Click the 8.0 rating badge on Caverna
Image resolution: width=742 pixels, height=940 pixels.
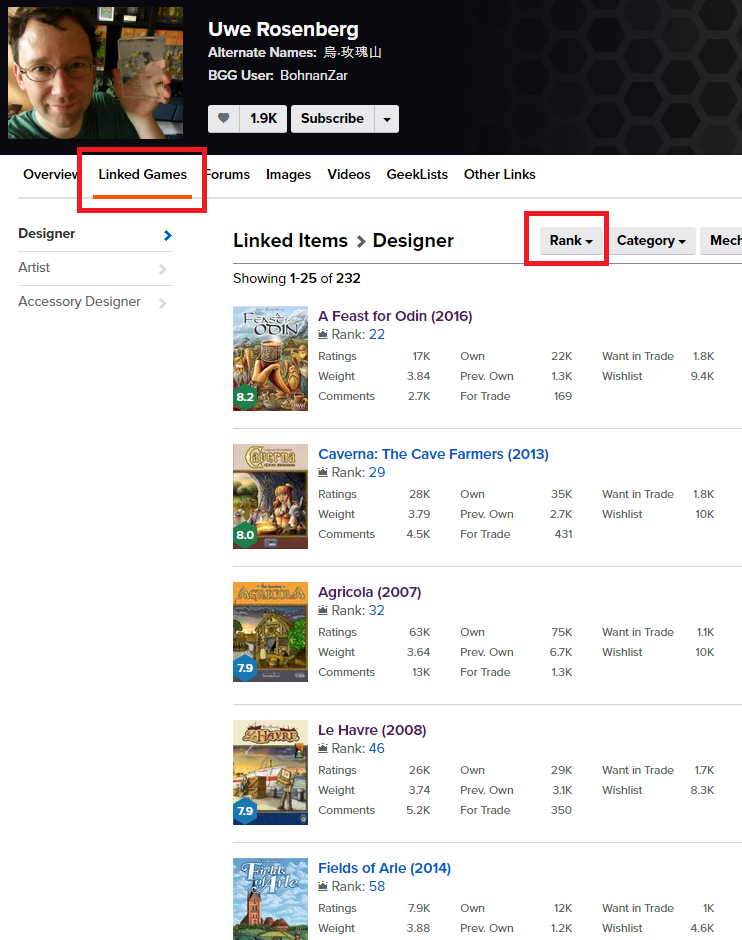pyautogui.click(x=245, y=535)
